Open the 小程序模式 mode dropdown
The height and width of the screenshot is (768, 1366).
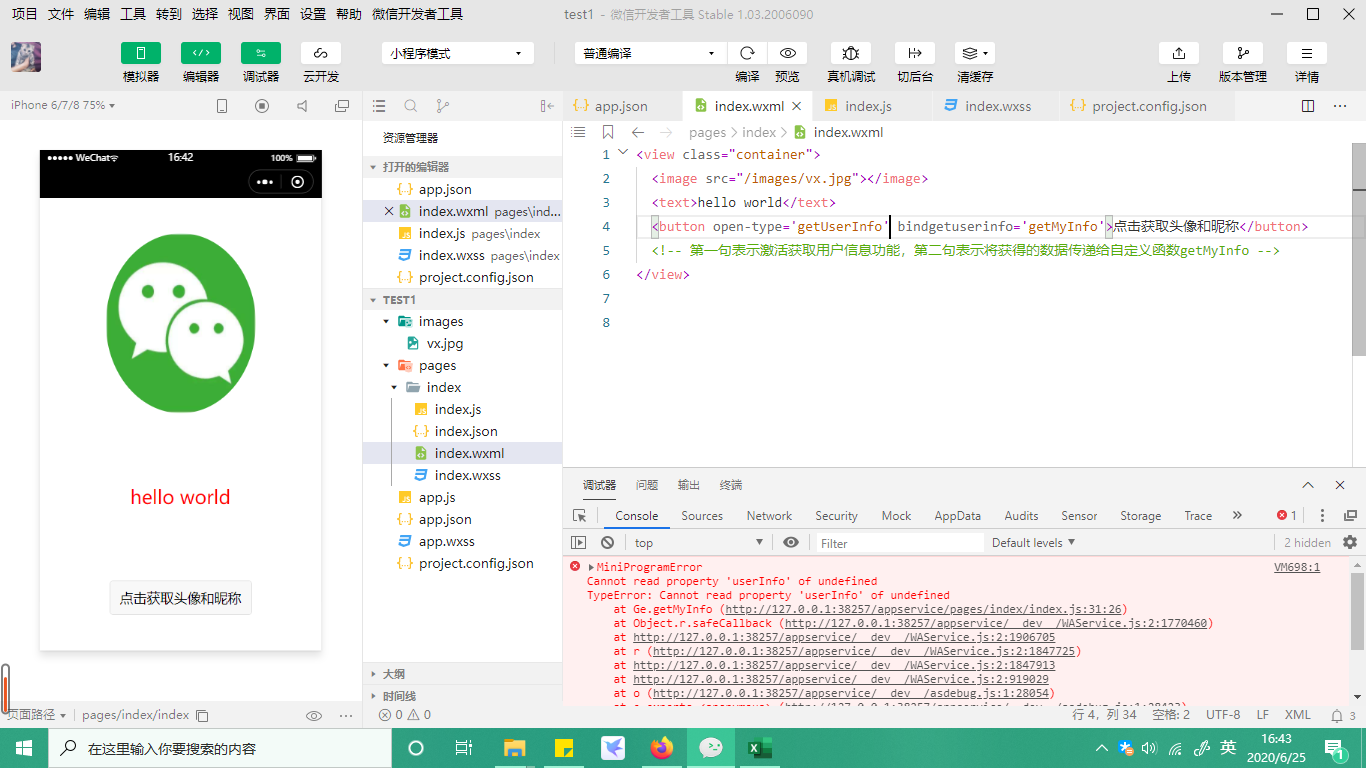click(x=457, y=53)
